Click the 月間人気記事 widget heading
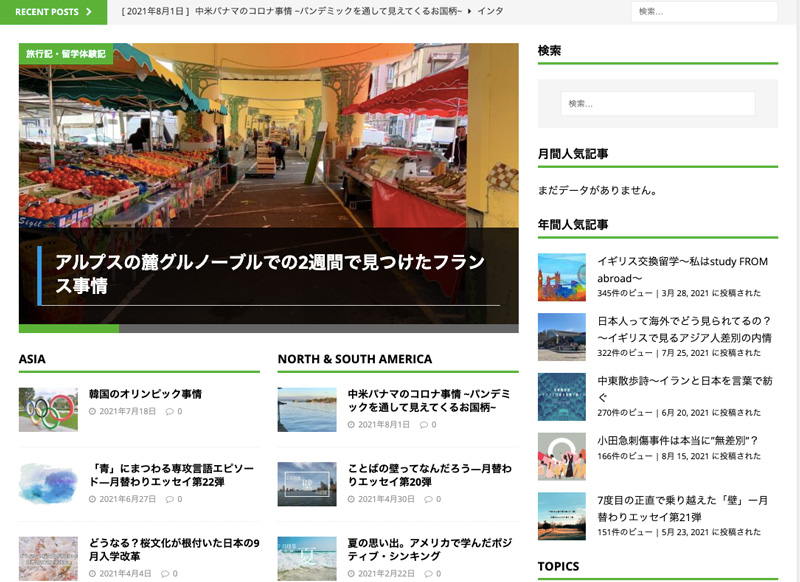The height and width of the screenshot is (582, 800). pos(573,154)
